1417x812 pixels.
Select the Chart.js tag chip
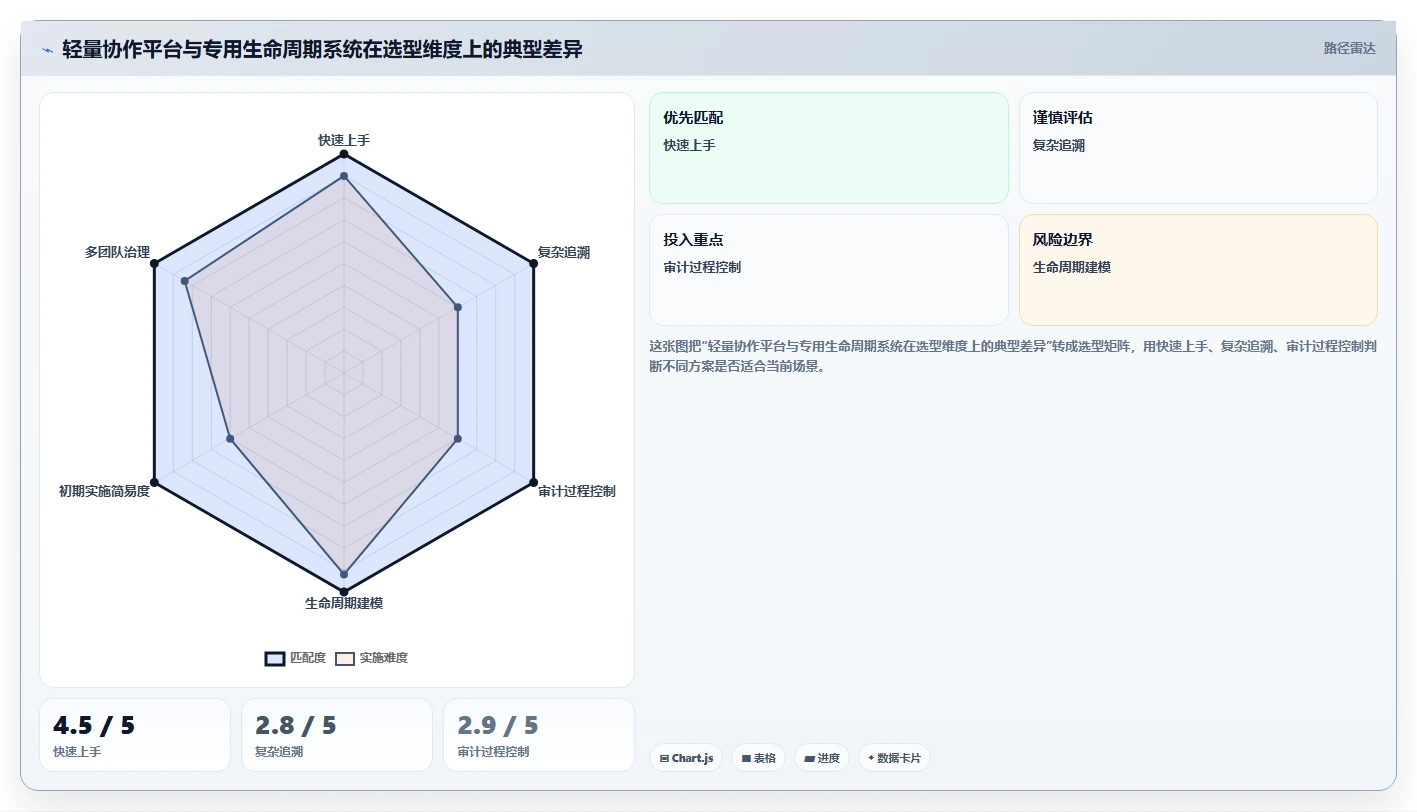pos(686,758)
